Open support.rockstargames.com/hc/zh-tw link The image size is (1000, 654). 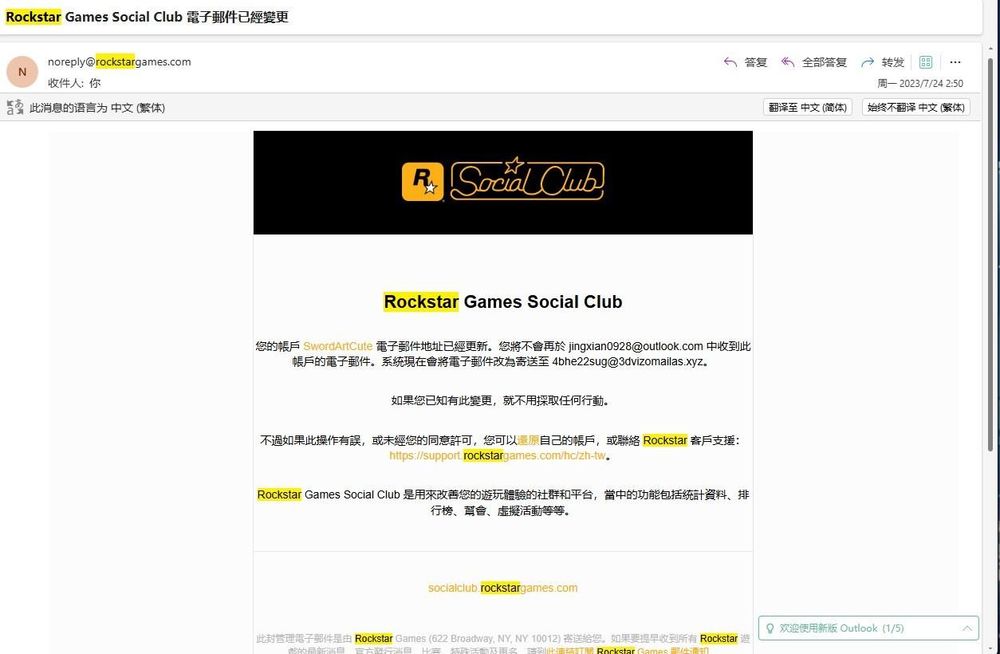click(x=497, y=456)
